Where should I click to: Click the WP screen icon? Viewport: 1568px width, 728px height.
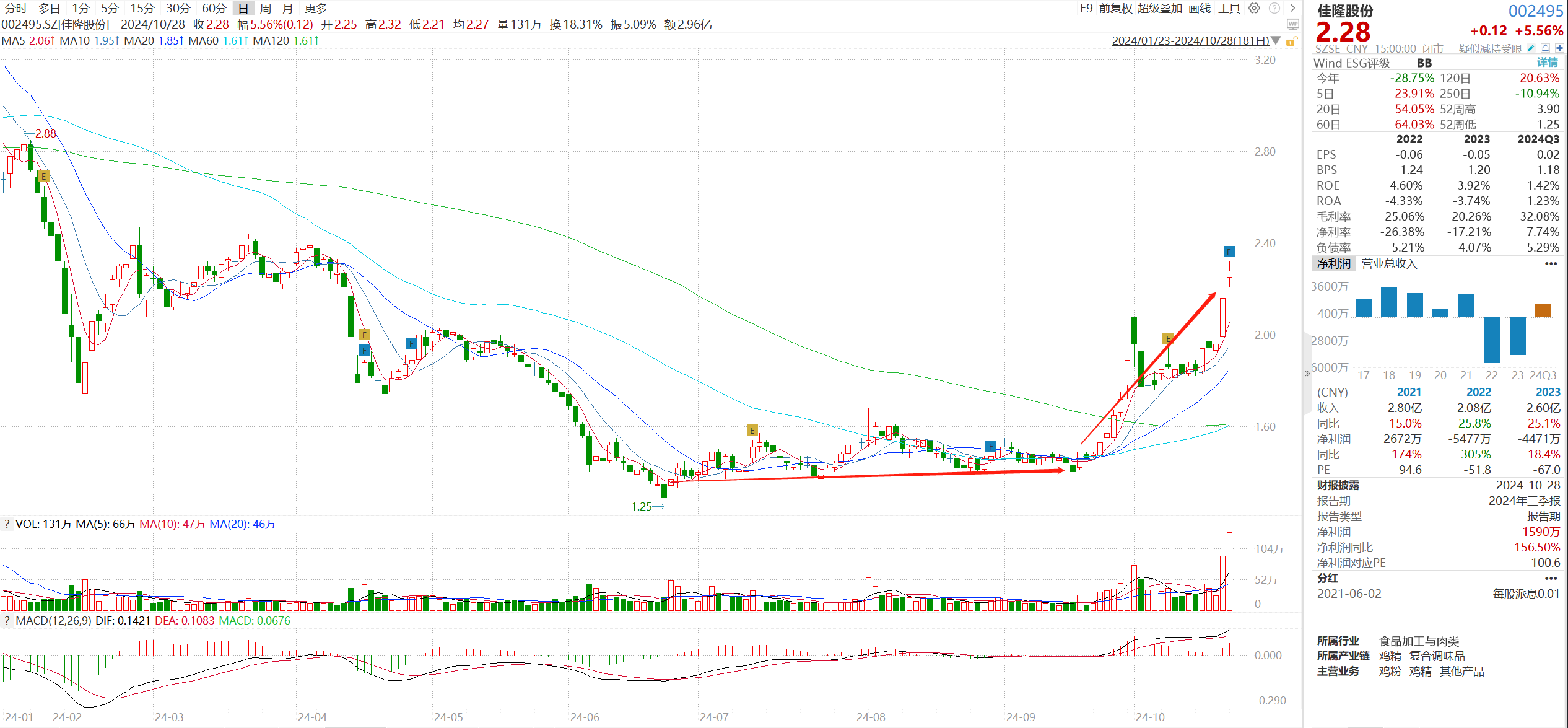1292,24
